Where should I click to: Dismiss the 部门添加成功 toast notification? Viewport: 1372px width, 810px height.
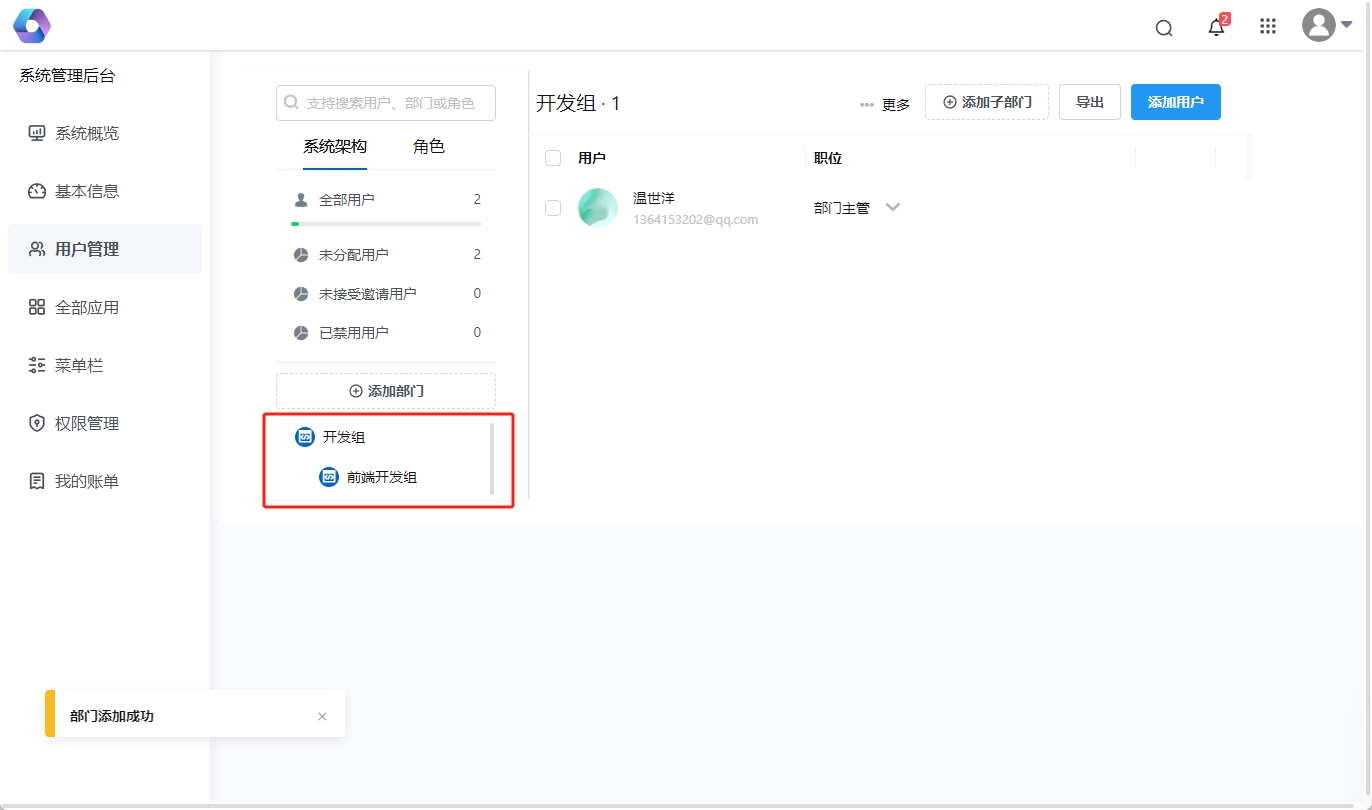point(322,716)
